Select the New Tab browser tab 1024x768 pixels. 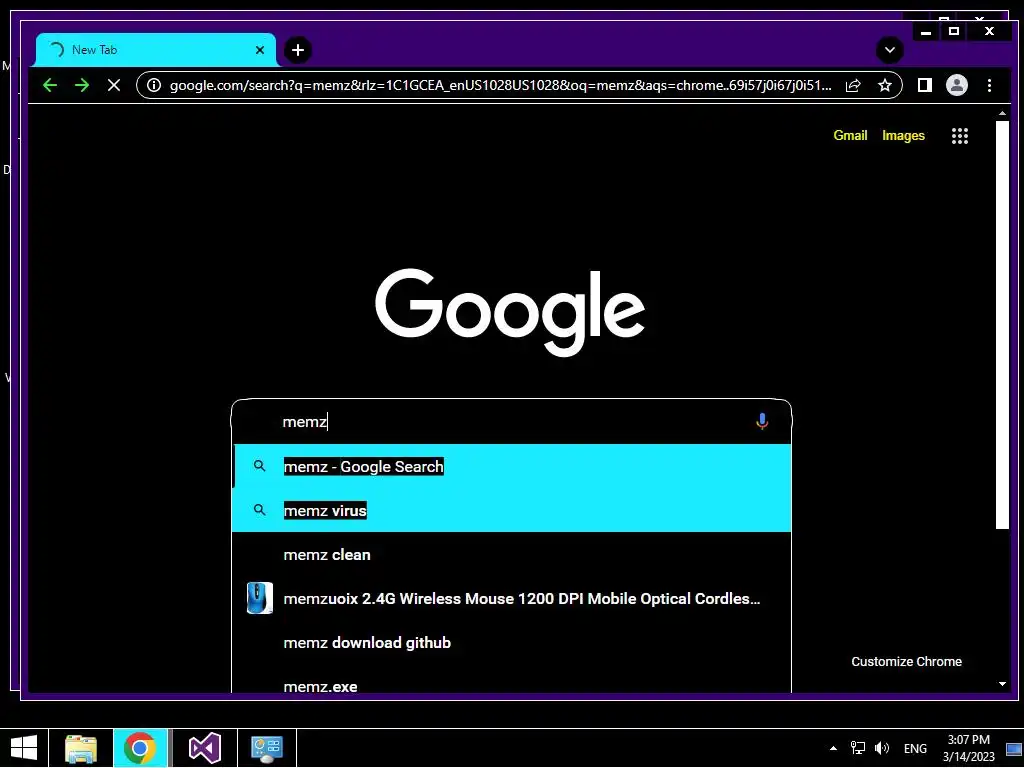(x=155, y=50)
